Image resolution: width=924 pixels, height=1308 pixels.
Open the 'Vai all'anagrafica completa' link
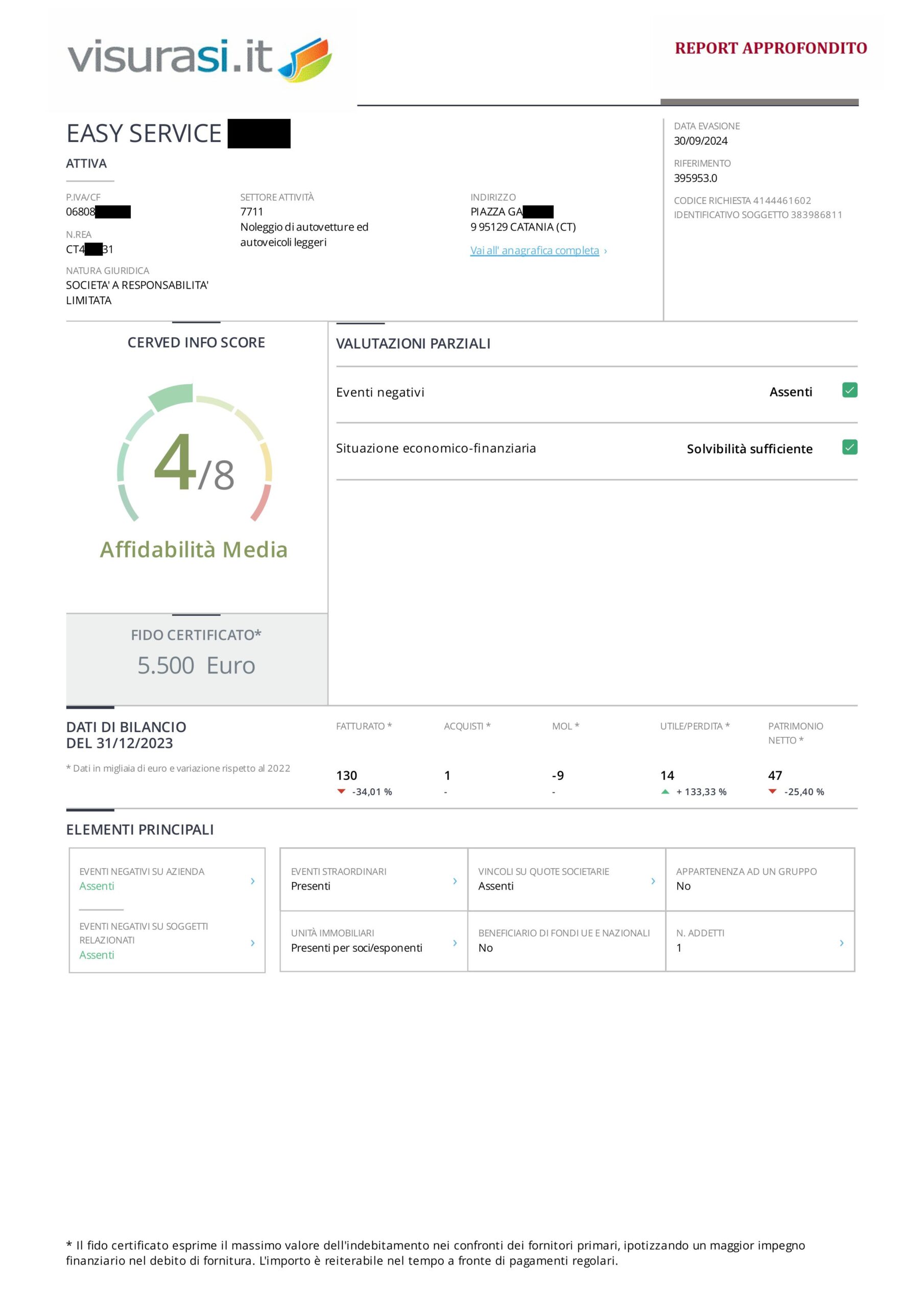534,251
